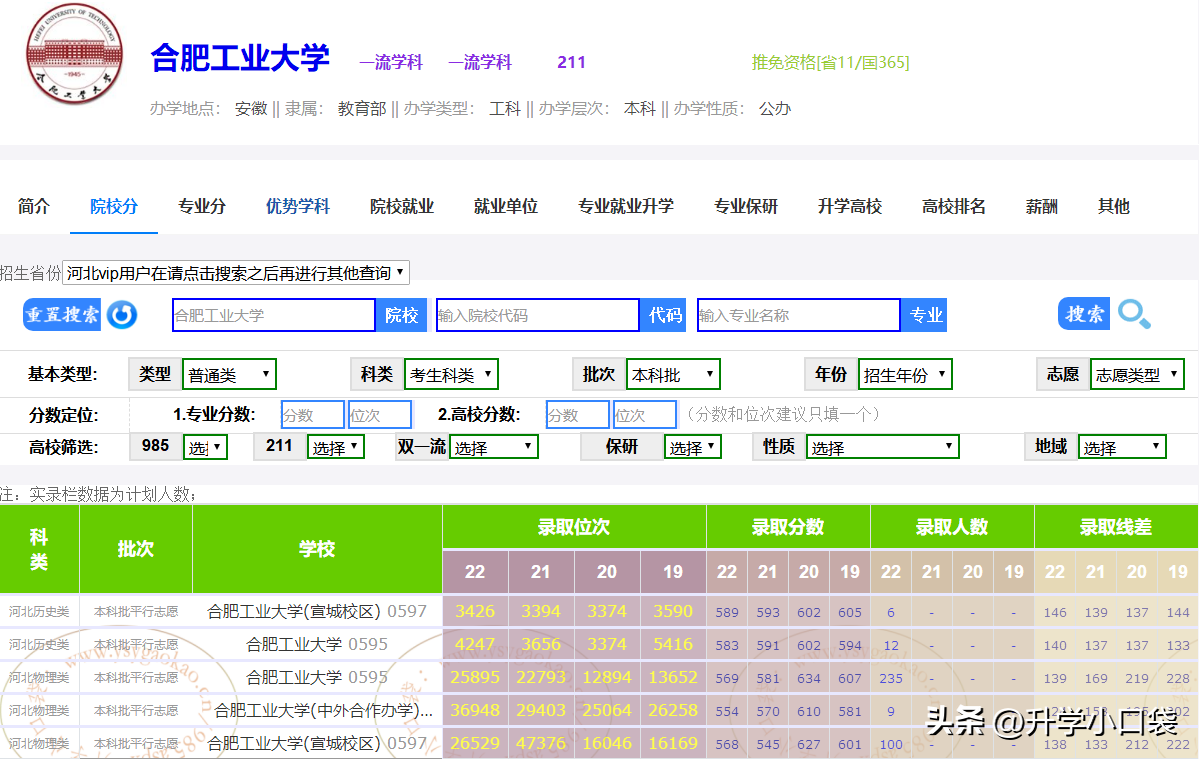Click the first 一流学科 link
The width and height of the screenshot is (1199, 759).
pos(391,63)
